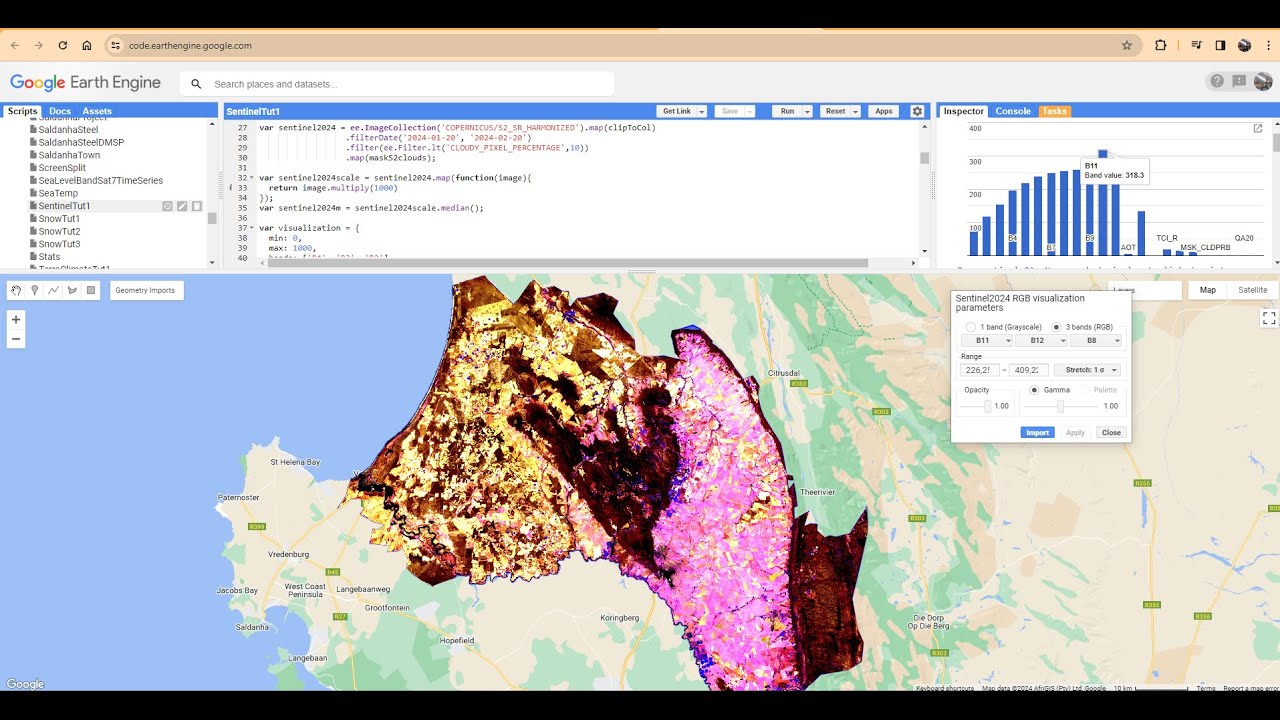1280x720 pixels.
Task: Click the delete icon for SentinelTut1
Action: pos(196,206)
